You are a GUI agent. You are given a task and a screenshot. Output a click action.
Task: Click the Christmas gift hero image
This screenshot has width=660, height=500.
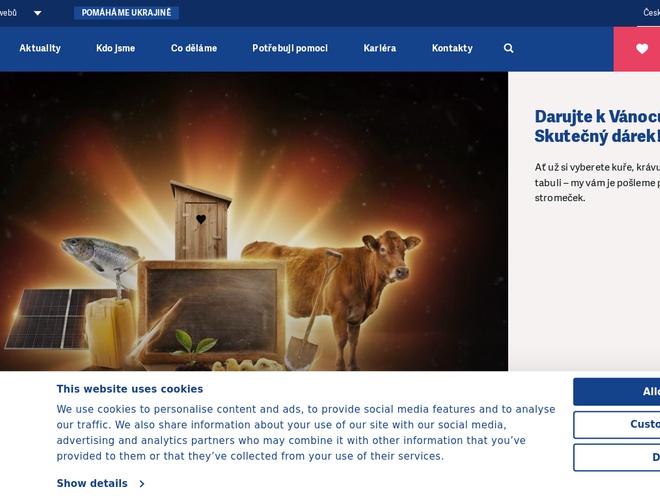click(254, 221)
